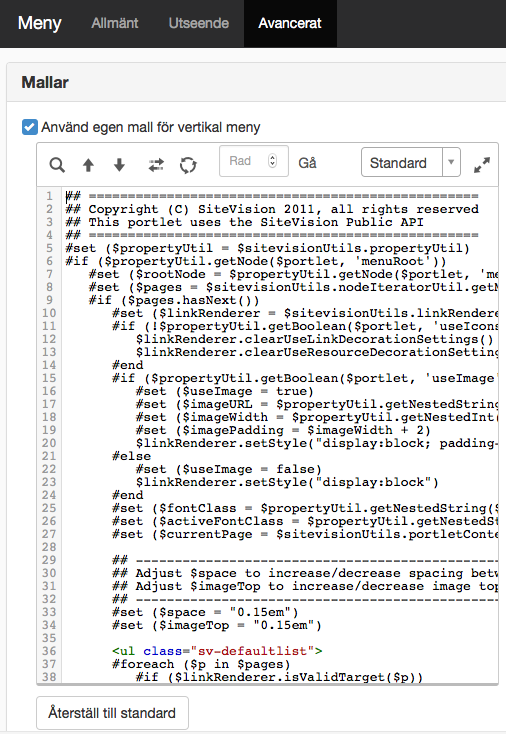Expand editor to fullscreen
Screen dimensions: 506x734
[x=482, y=165]
